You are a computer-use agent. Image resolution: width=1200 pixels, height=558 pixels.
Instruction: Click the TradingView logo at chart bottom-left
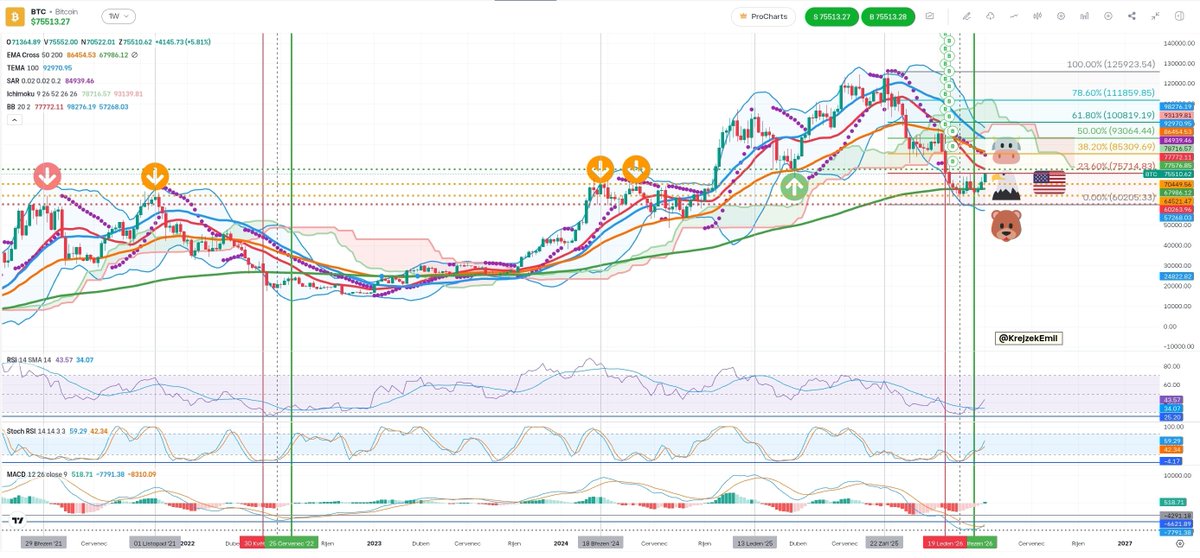point(17,519)
